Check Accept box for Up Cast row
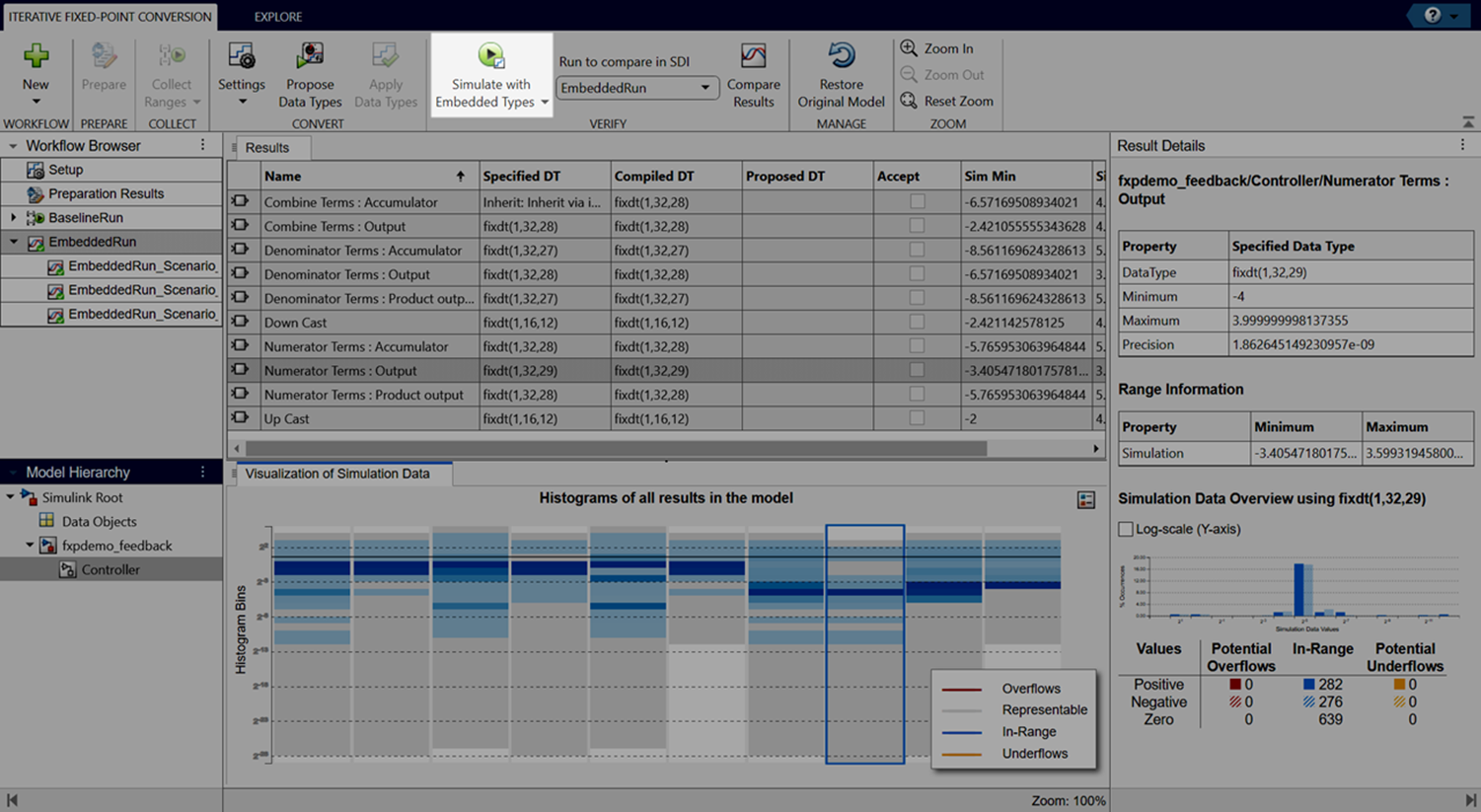This screenshot has height=812, width=1481. 917,418
